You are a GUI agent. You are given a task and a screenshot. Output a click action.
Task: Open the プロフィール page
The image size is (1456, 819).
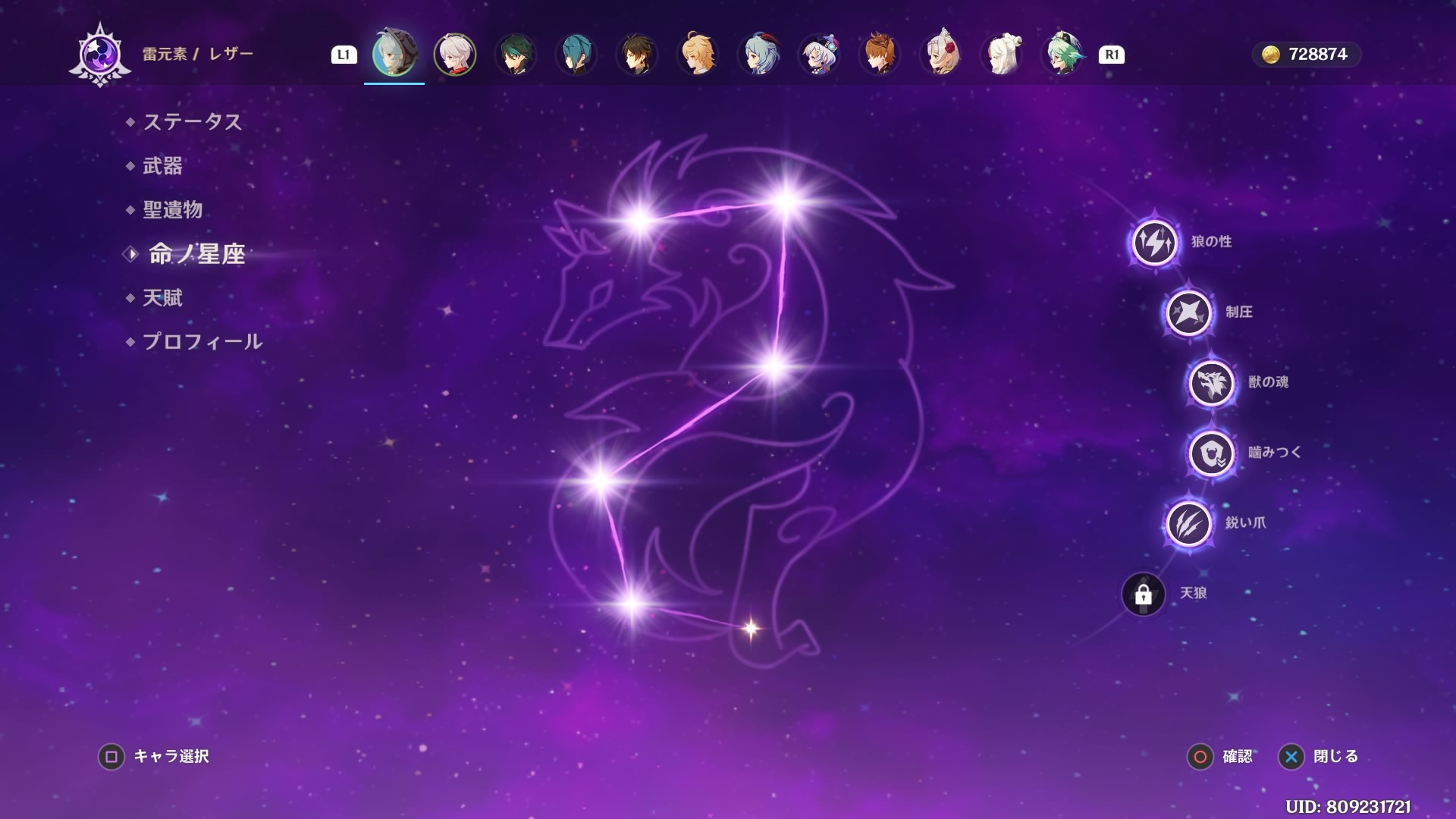[x=202, y=342]
